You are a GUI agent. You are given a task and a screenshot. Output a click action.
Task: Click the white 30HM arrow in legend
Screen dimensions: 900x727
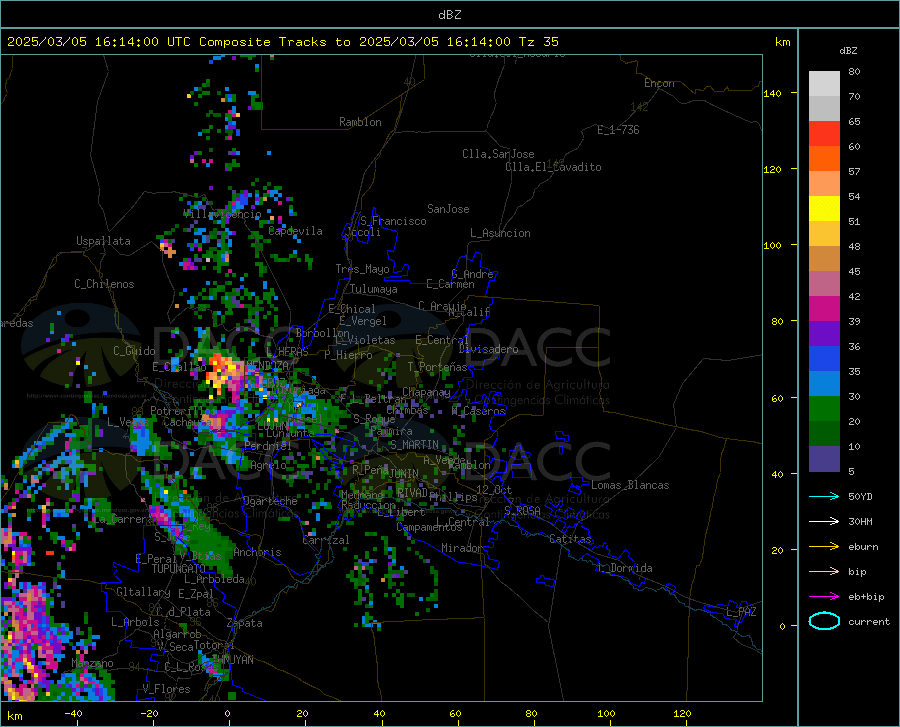pyautogui.click(x=824, y=521)
